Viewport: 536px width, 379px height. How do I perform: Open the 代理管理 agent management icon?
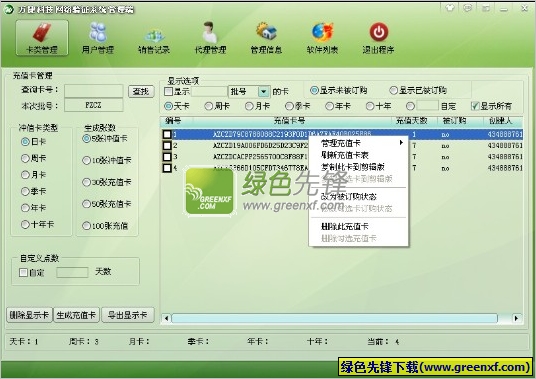click(x=210, y=38)
